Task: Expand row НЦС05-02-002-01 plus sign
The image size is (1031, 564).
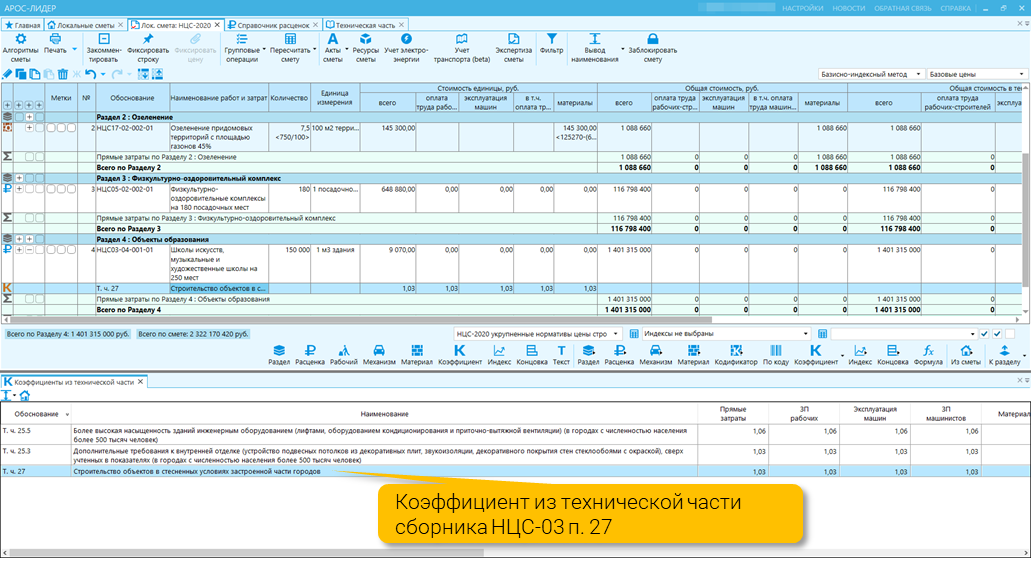Action: click(x=19, y=189)
